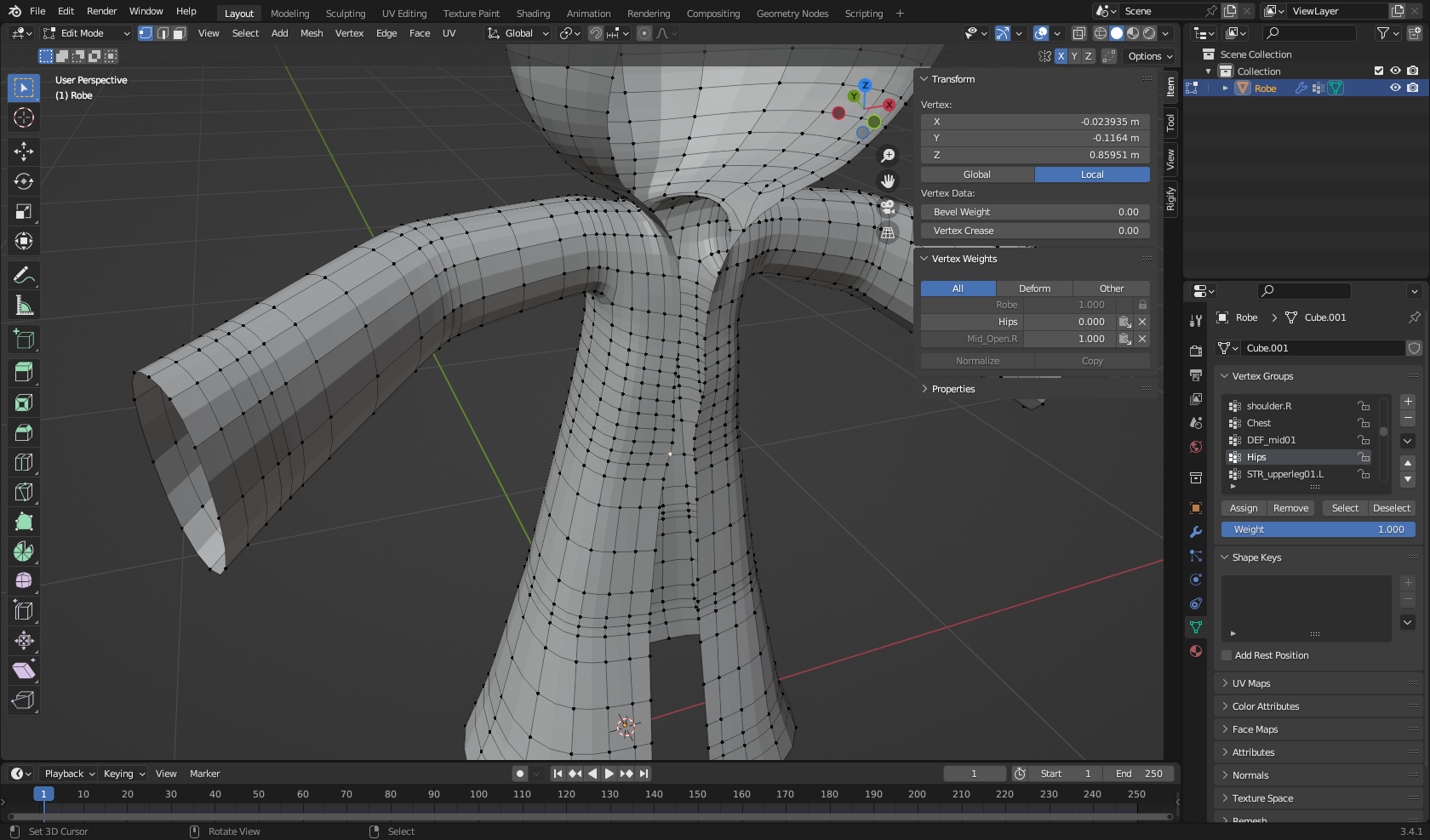The width and height of the screenshot is (1430, 840).
Task: Switch to vertex select mode
Action: coord(146,33)
